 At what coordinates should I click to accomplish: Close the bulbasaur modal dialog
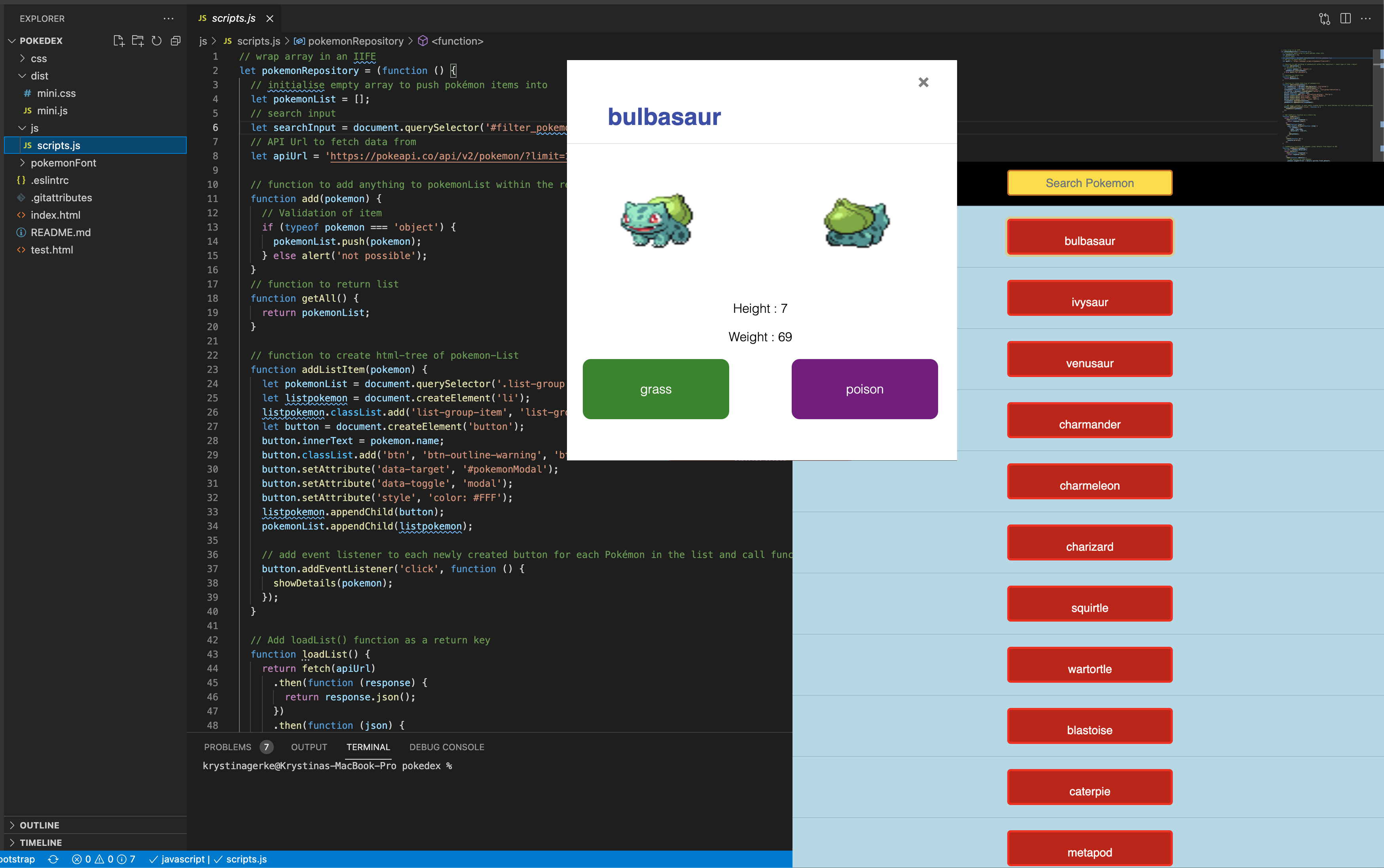point(923,83)
